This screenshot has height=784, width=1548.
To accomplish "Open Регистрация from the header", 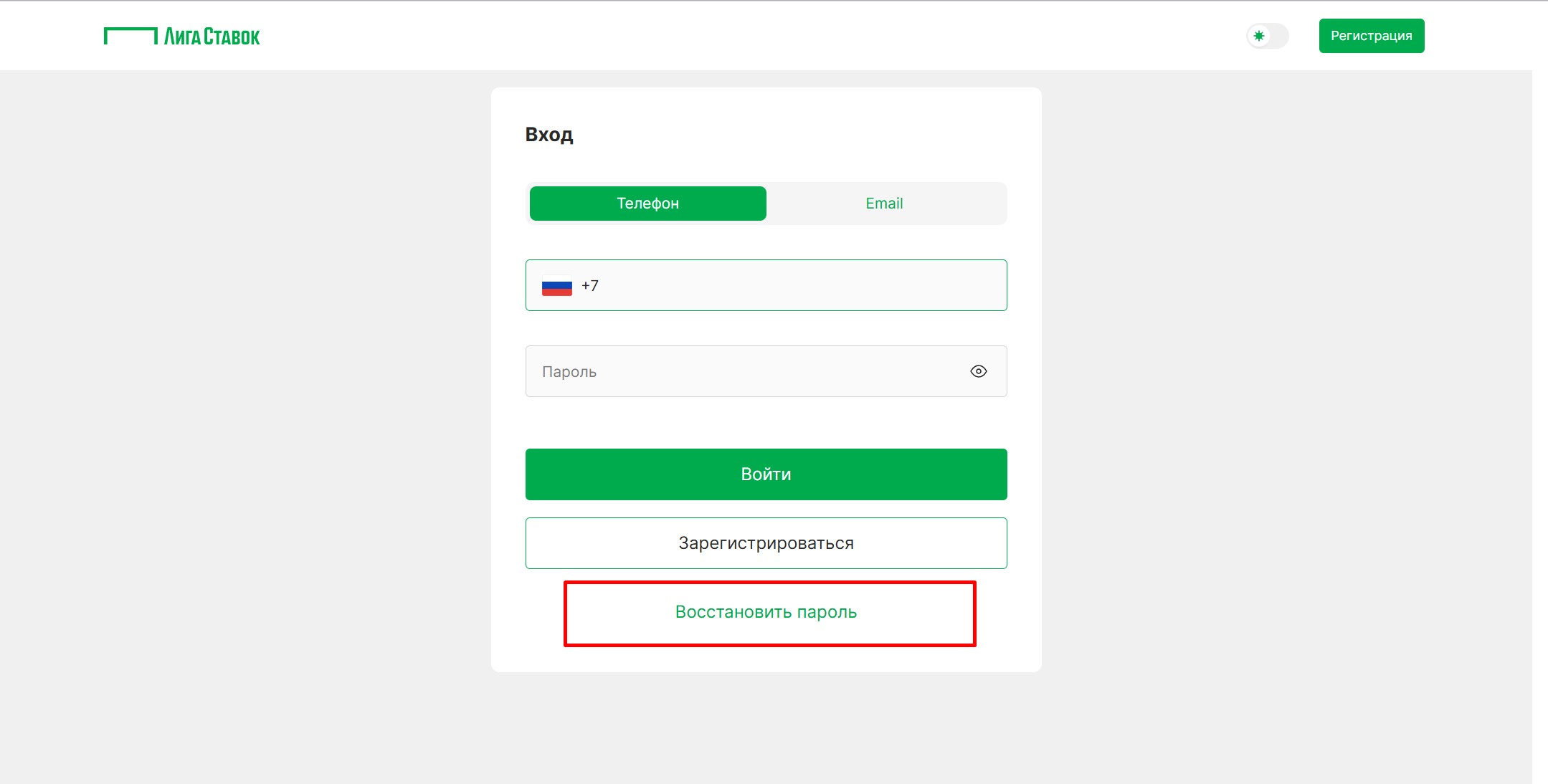I will pyautogui.click(x=1371, y=36).
